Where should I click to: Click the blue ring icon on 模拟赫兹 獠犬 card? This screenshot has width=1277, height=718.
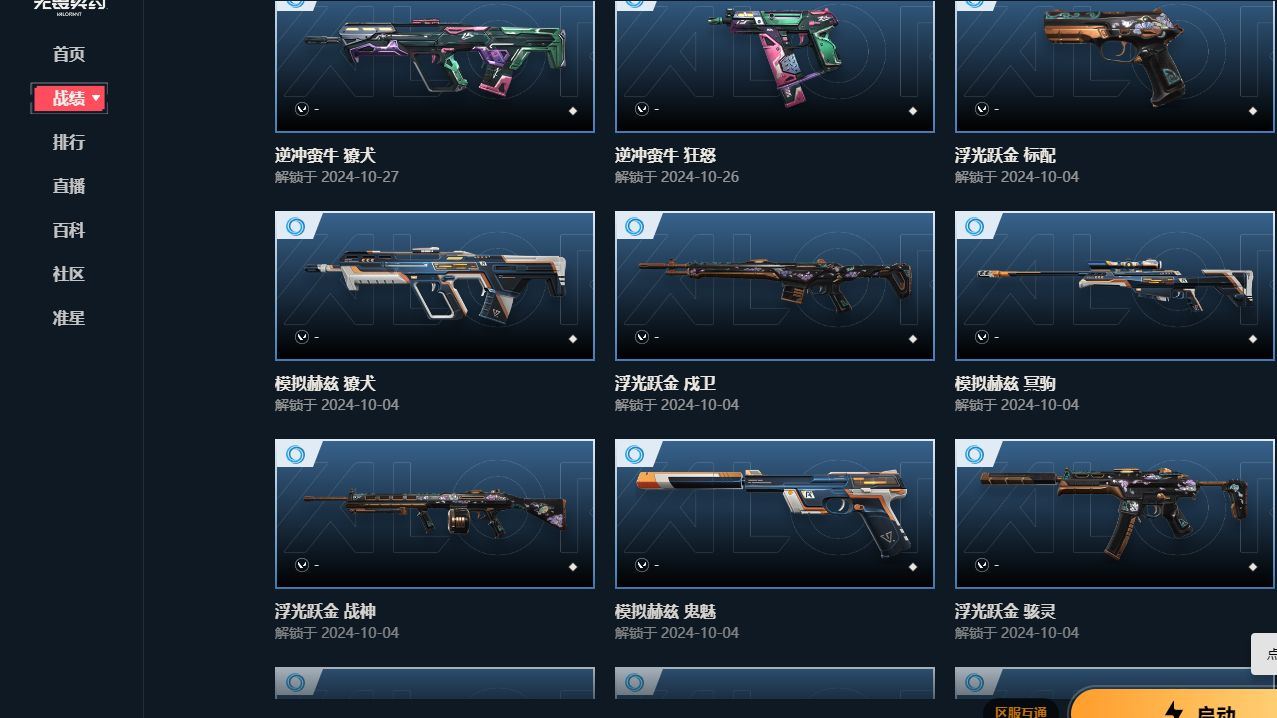tap(295, 227)
